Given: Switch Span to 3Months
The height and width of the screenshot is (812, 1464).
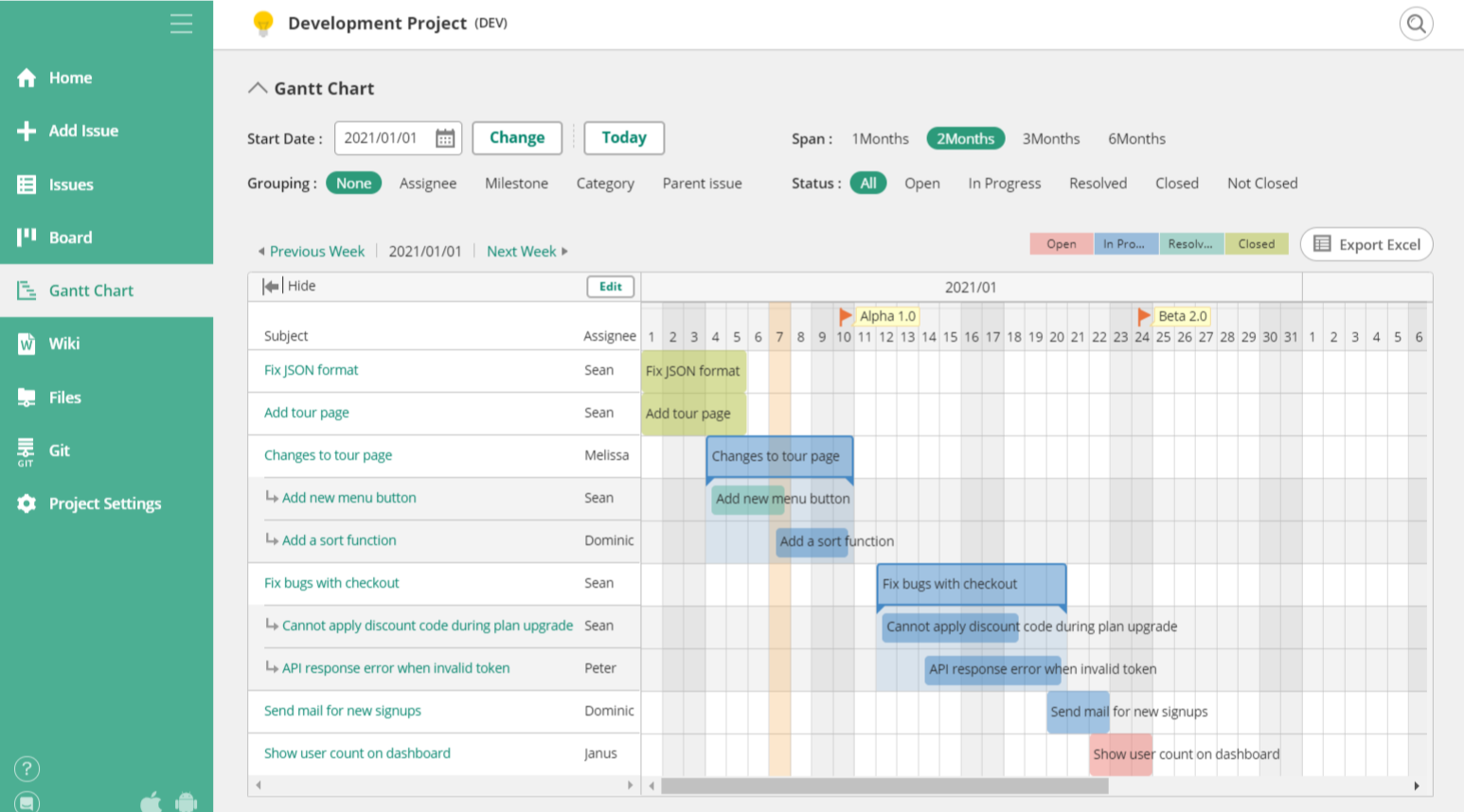Looking at the screenshot, I should coord(1051,138).
